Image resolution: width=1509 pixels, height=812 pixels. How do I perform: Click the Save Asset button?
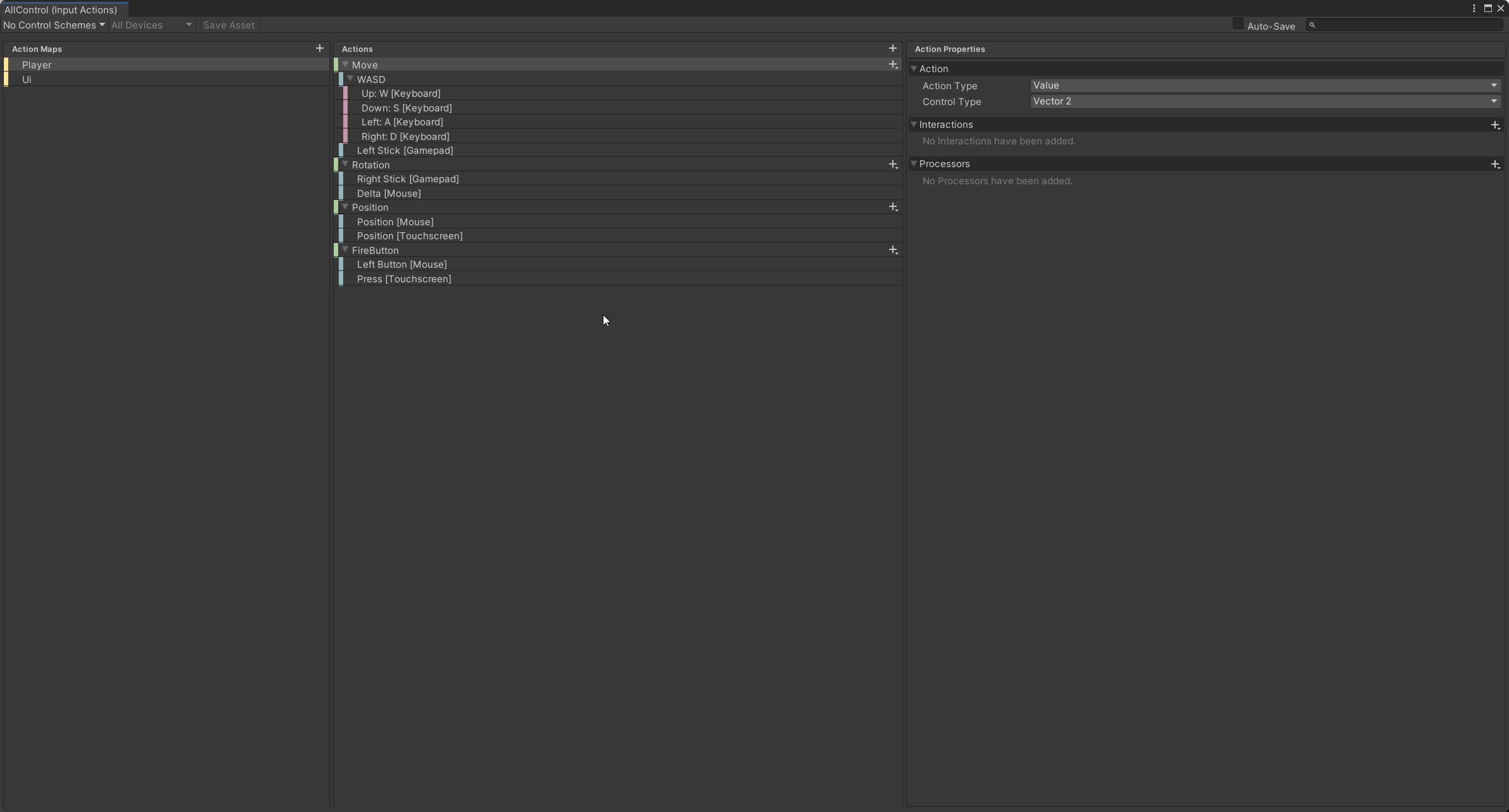pos(229,25)
